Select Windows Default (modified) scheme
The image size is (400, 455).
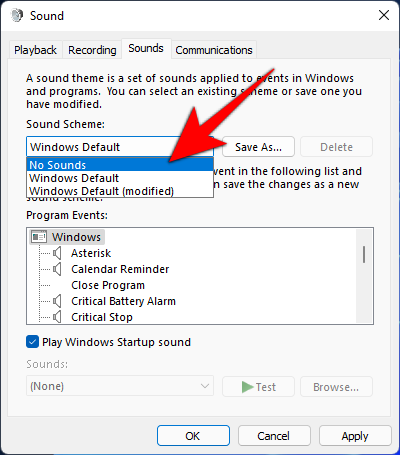[x=120, y=191]
